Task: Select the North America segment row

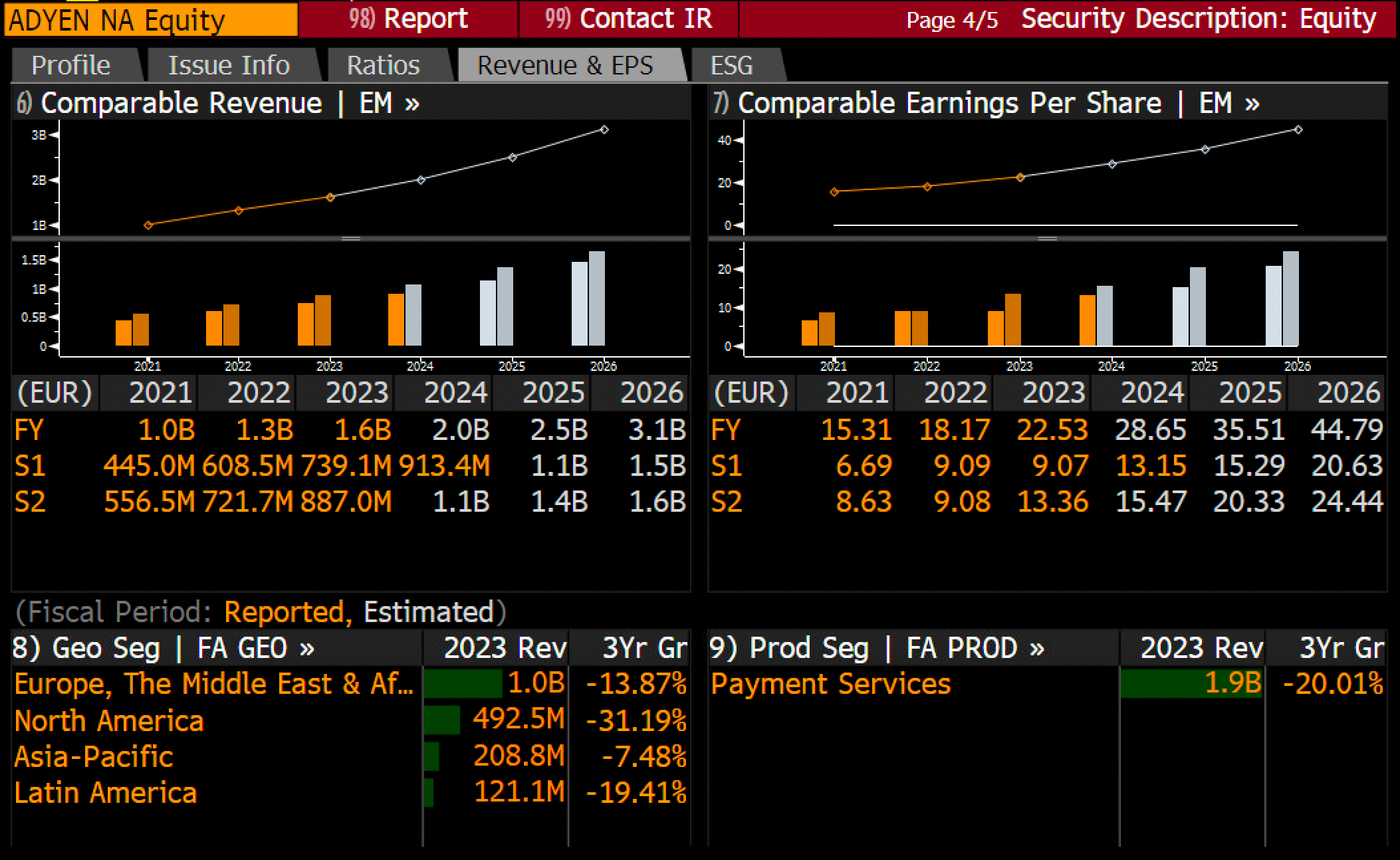Action: tap(350, 720)
